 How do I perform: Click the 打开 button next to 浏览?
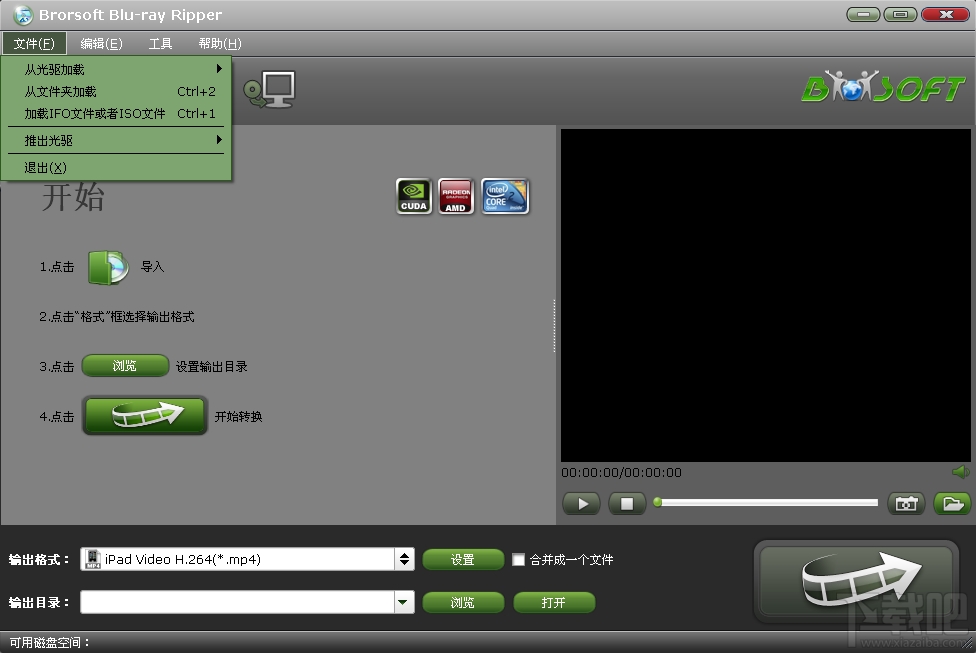click(x=554, y=602)
